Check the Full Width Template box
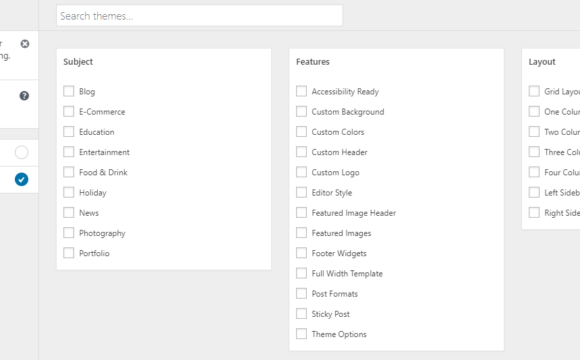580x360 pixels. [301, 273]
